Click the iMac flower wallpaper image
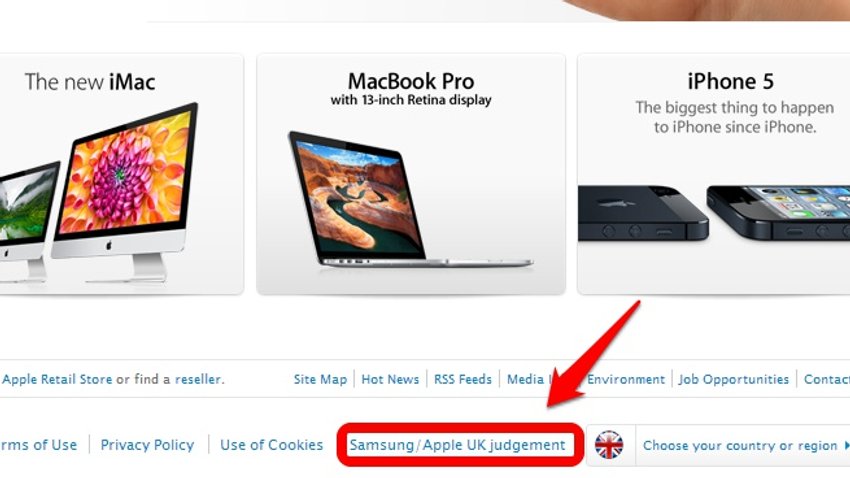850x478 pixels. (x=126, y=172)
